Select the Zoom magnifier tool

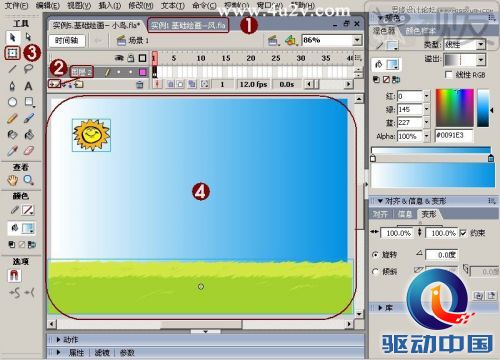[x=29, y=180]
